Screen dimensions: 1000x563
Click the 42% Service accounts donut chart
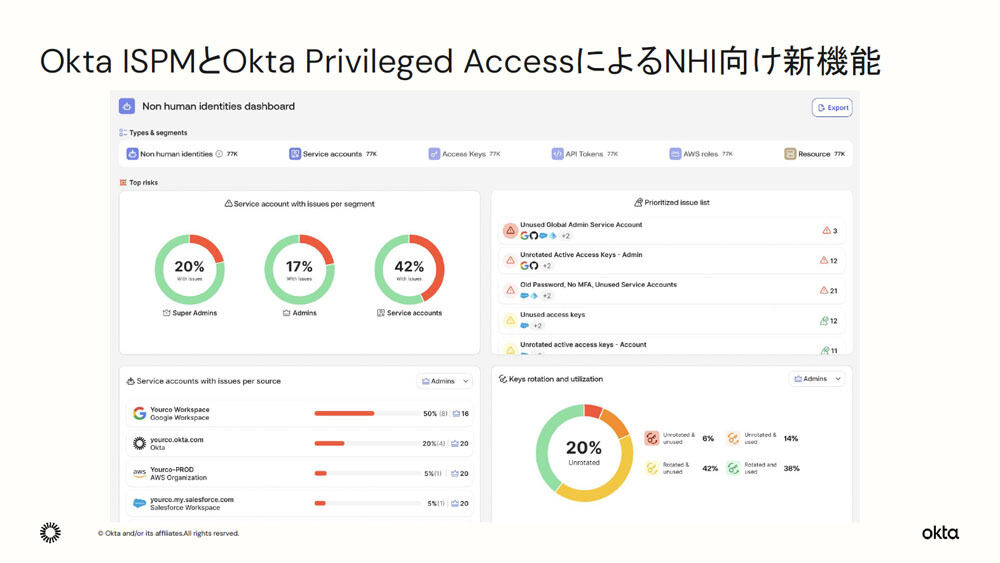click(409, 270)
